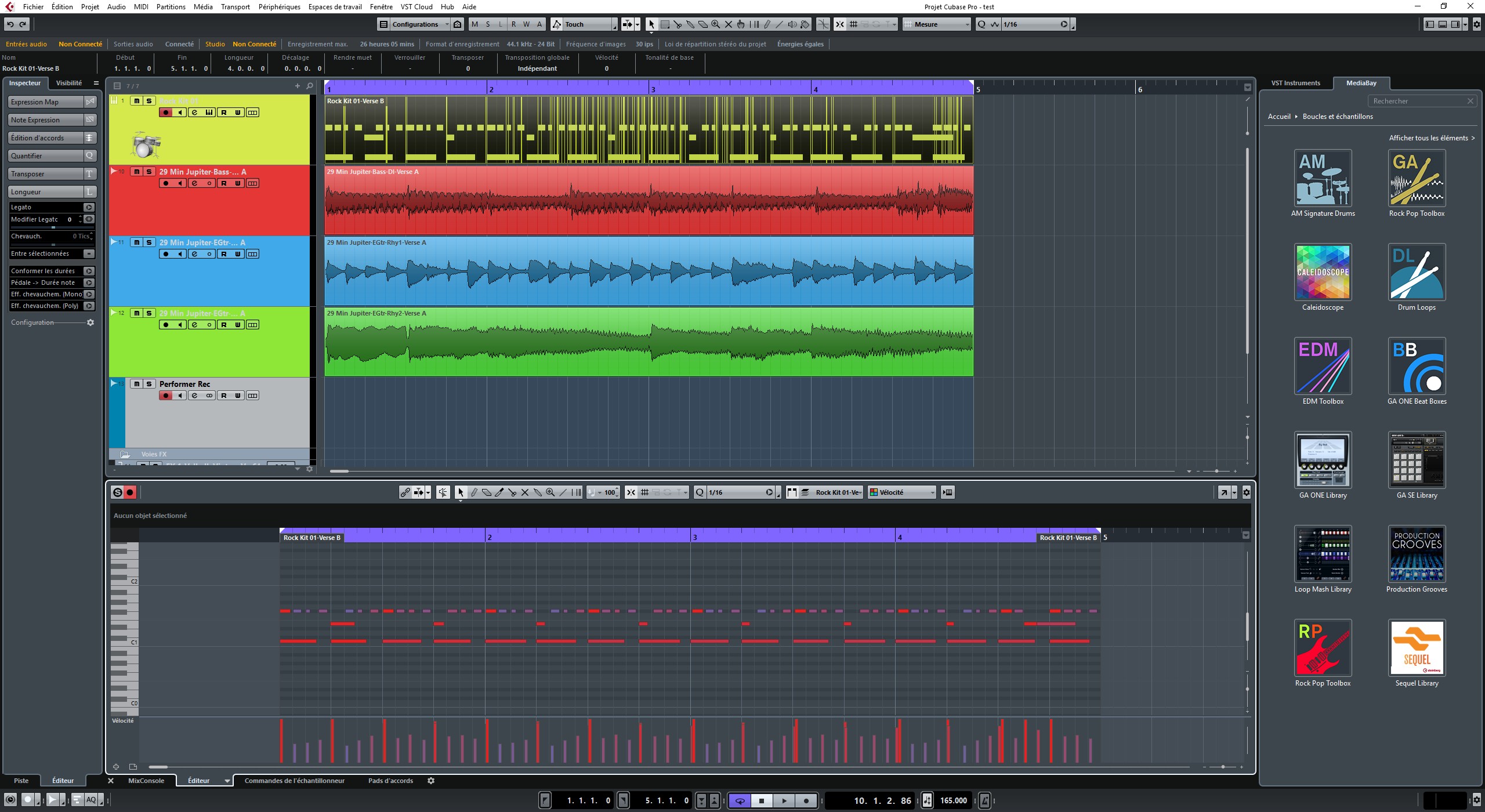Screen dimensions: 1485x812
Task: Solo the Performer Rec track
Action: tap(149, 384)
